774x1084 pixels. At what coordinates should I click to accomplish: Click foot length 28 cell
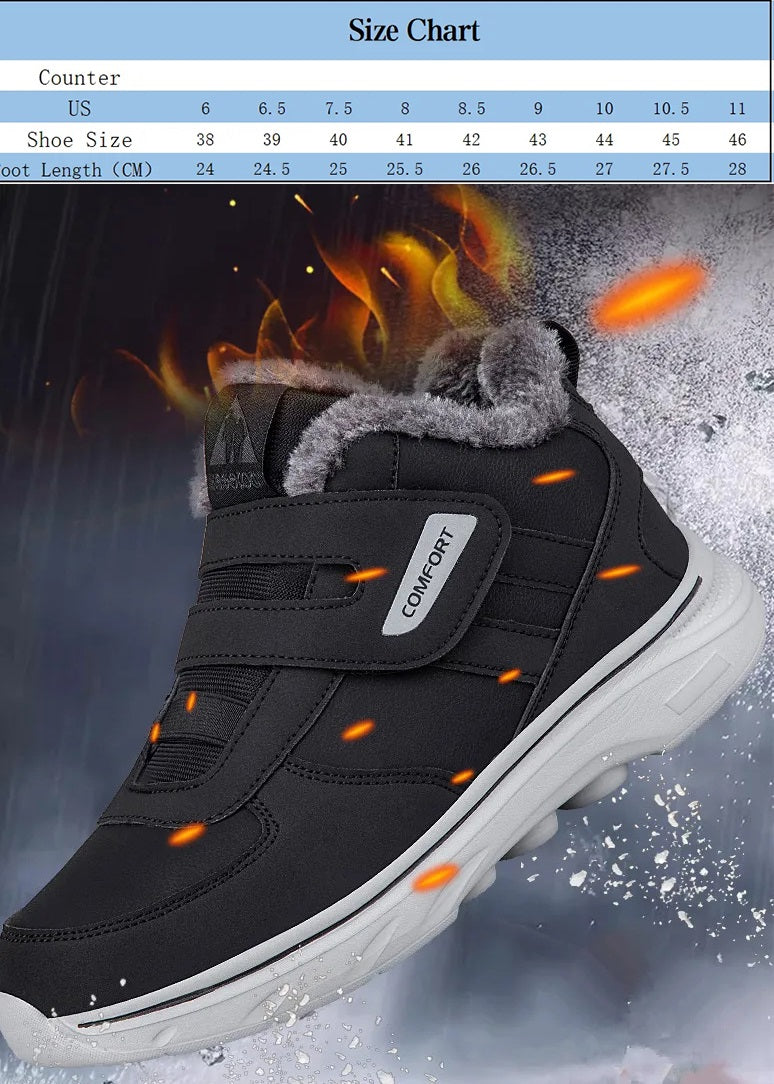point(737,169)
